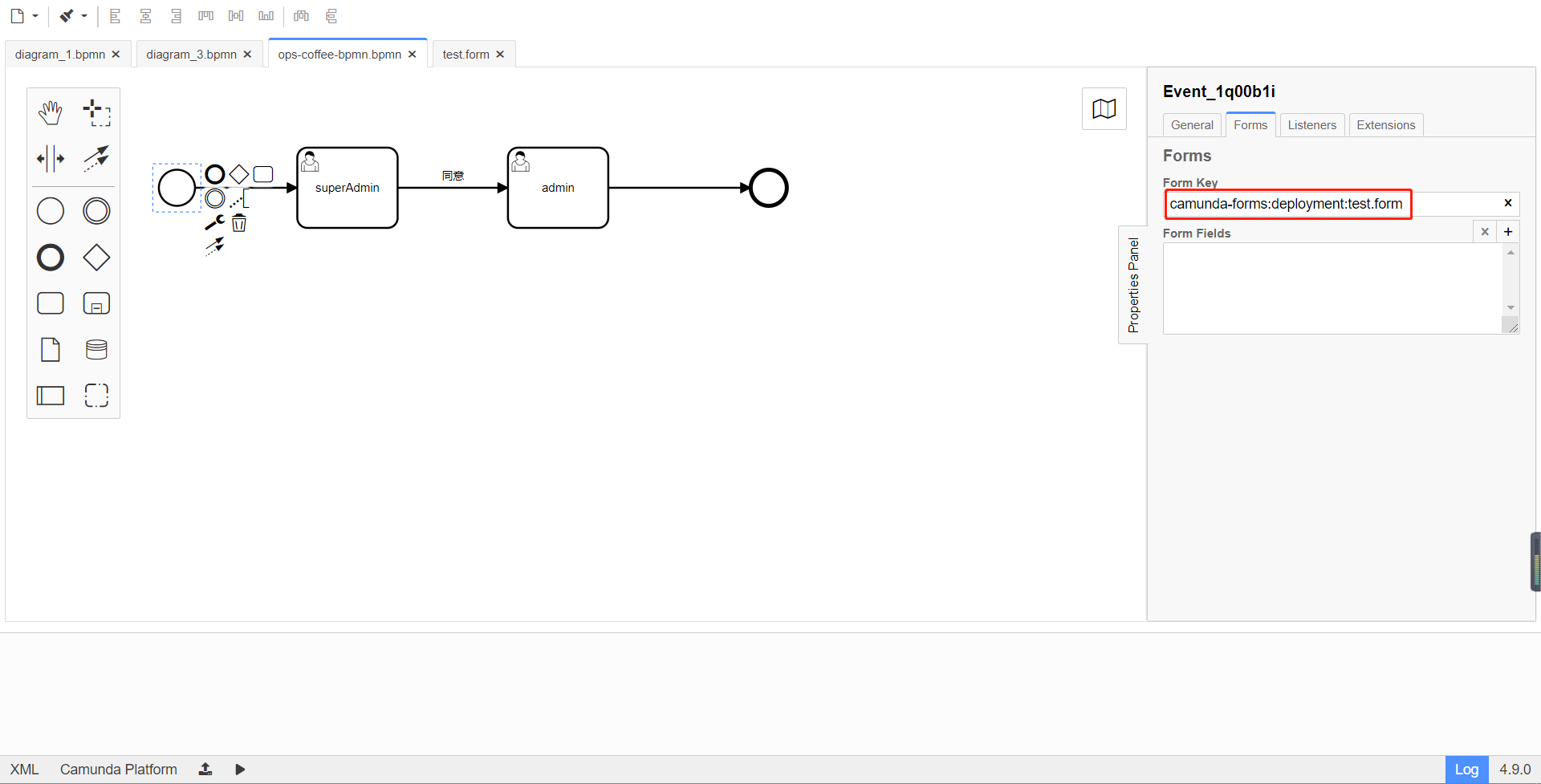The width and height of the screenshot is (1541, 784).
Task: Open the file menu dropdown arrow
Action: tap(34, 15)
